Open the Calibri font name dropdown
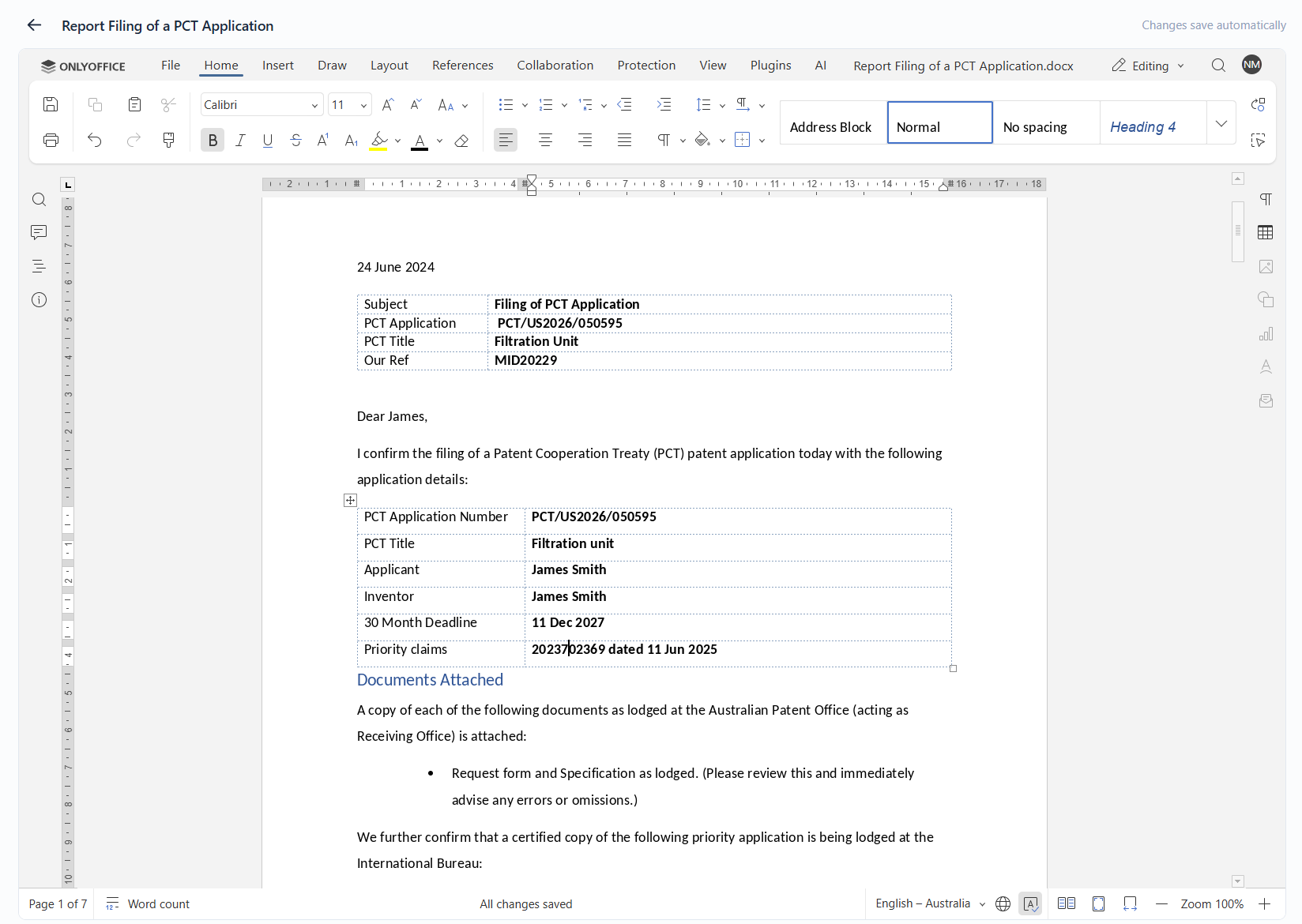Screen dimensions: 1302x924 pos(314,105)
